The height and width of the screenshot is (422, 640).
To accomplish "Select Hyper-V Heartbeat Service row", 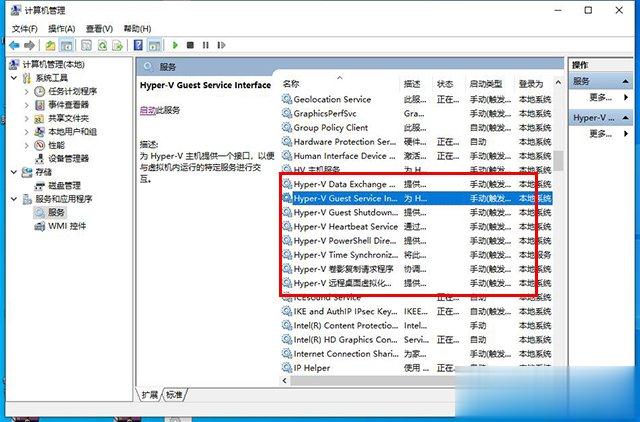I will 416,227.
